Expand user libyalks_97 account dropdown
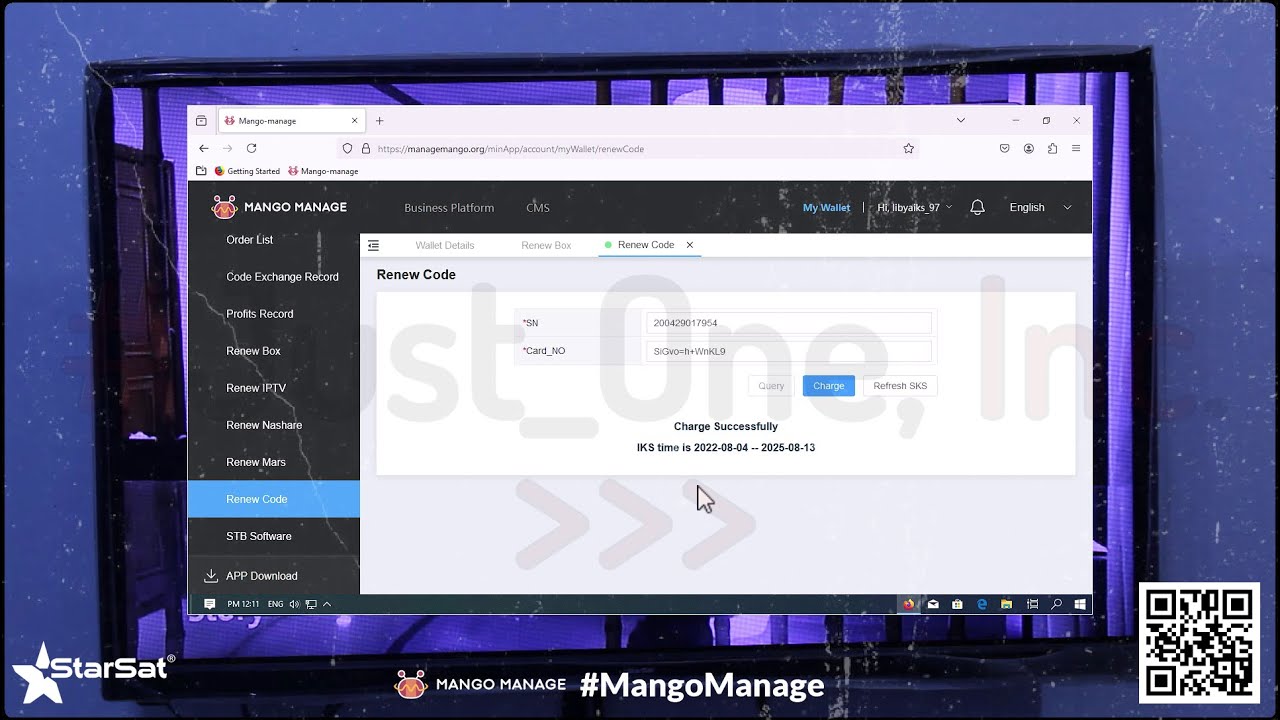 pos(914,208)
